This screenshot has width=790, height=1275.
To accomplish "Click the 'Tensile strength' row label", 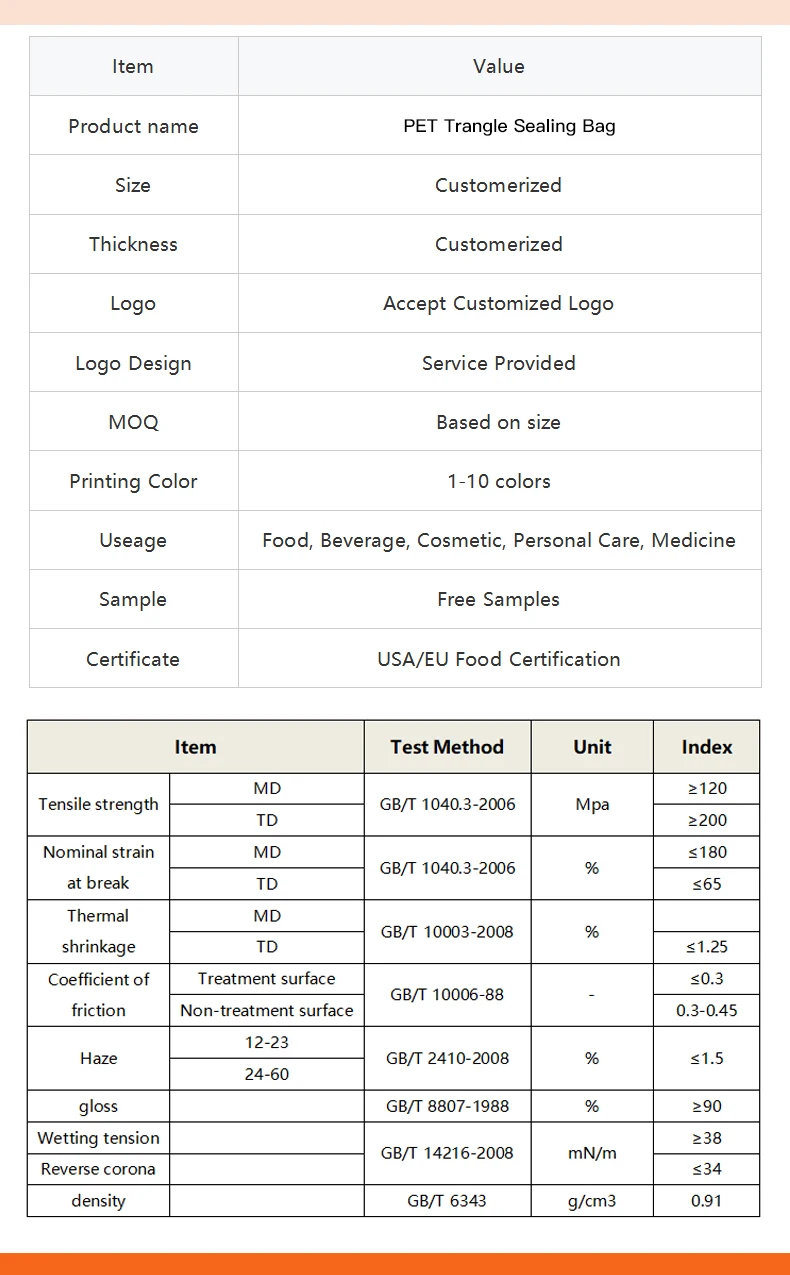I will 98,804.
